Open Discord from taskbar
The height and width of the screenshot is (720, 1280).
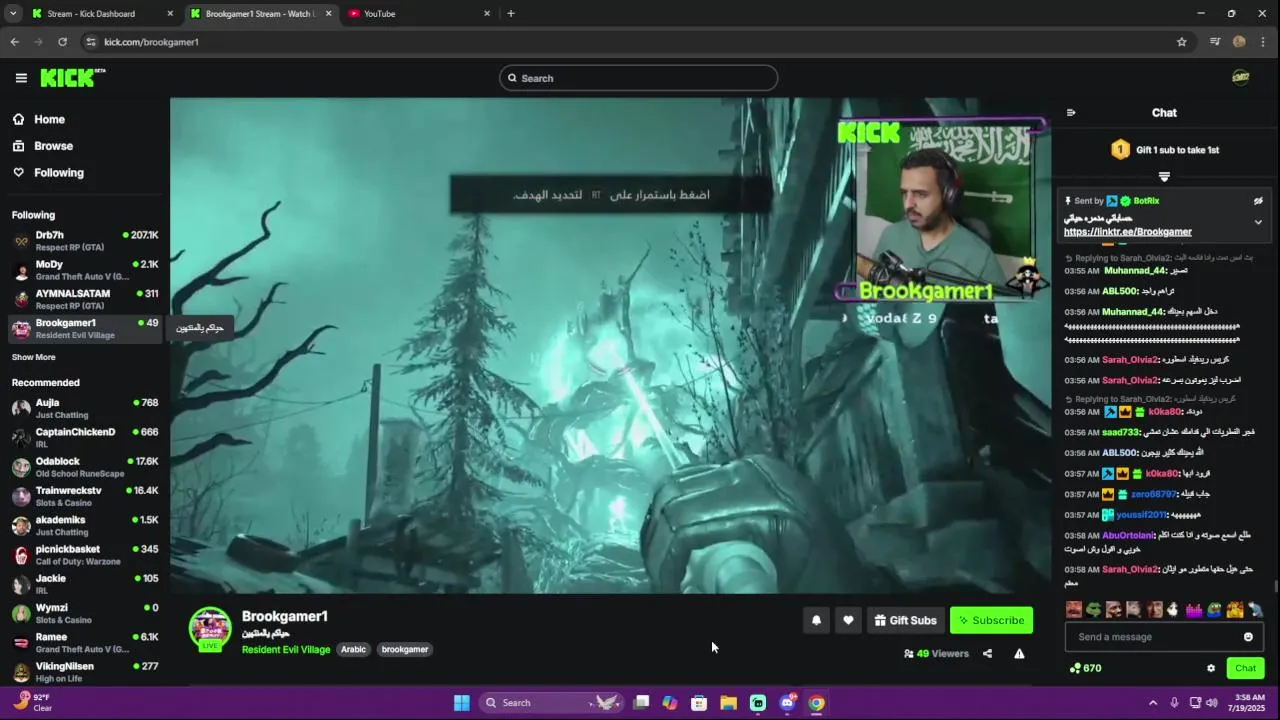(x=787, y=703)
